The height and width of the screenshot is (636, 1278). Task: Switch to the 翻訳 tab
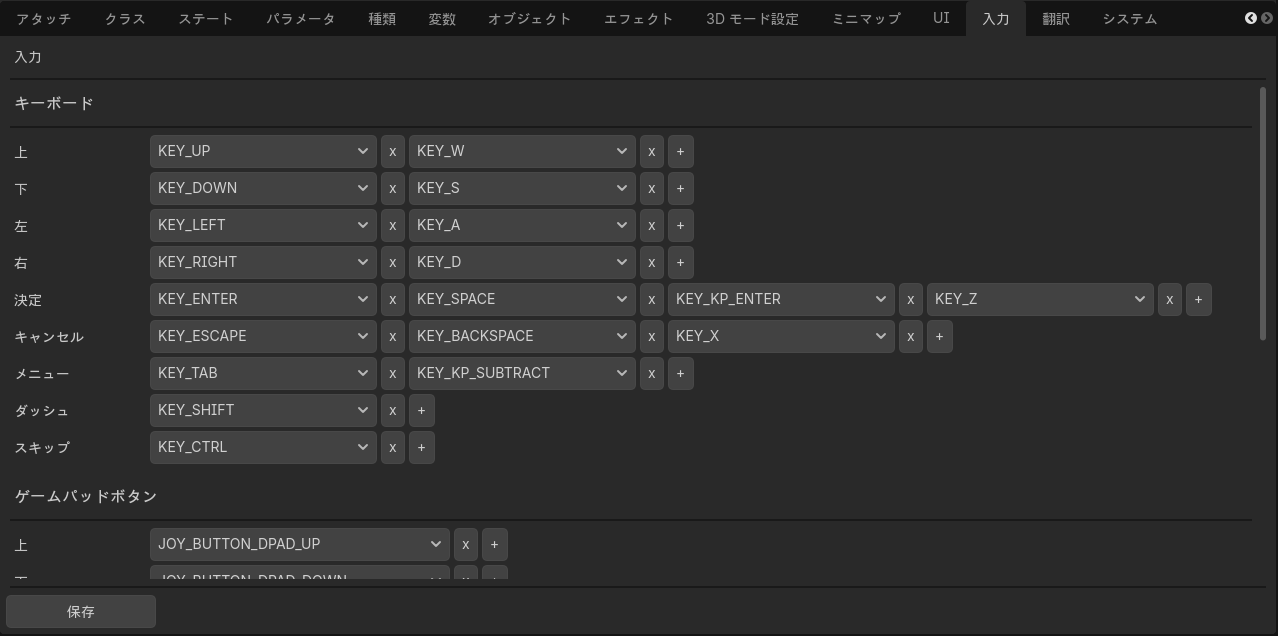pyautogui.click(x=1056, y=19)
